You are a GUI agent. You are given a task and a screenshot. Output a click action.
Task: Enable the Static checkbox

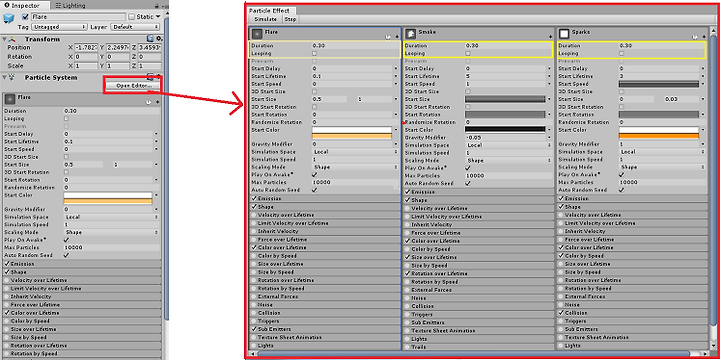point(132,17)
